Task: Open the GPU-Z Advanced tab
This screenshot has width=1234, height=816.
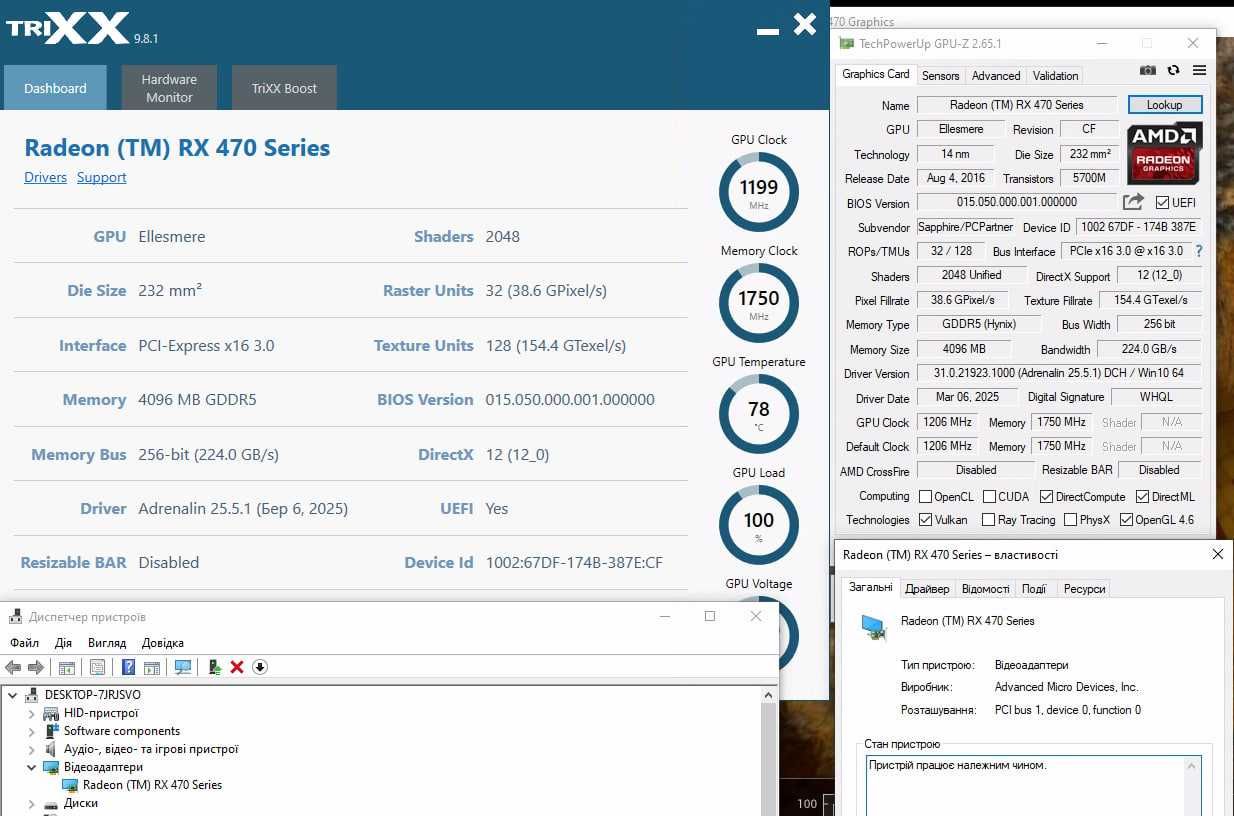Action: pyautogui.click(x=996, y=76)
